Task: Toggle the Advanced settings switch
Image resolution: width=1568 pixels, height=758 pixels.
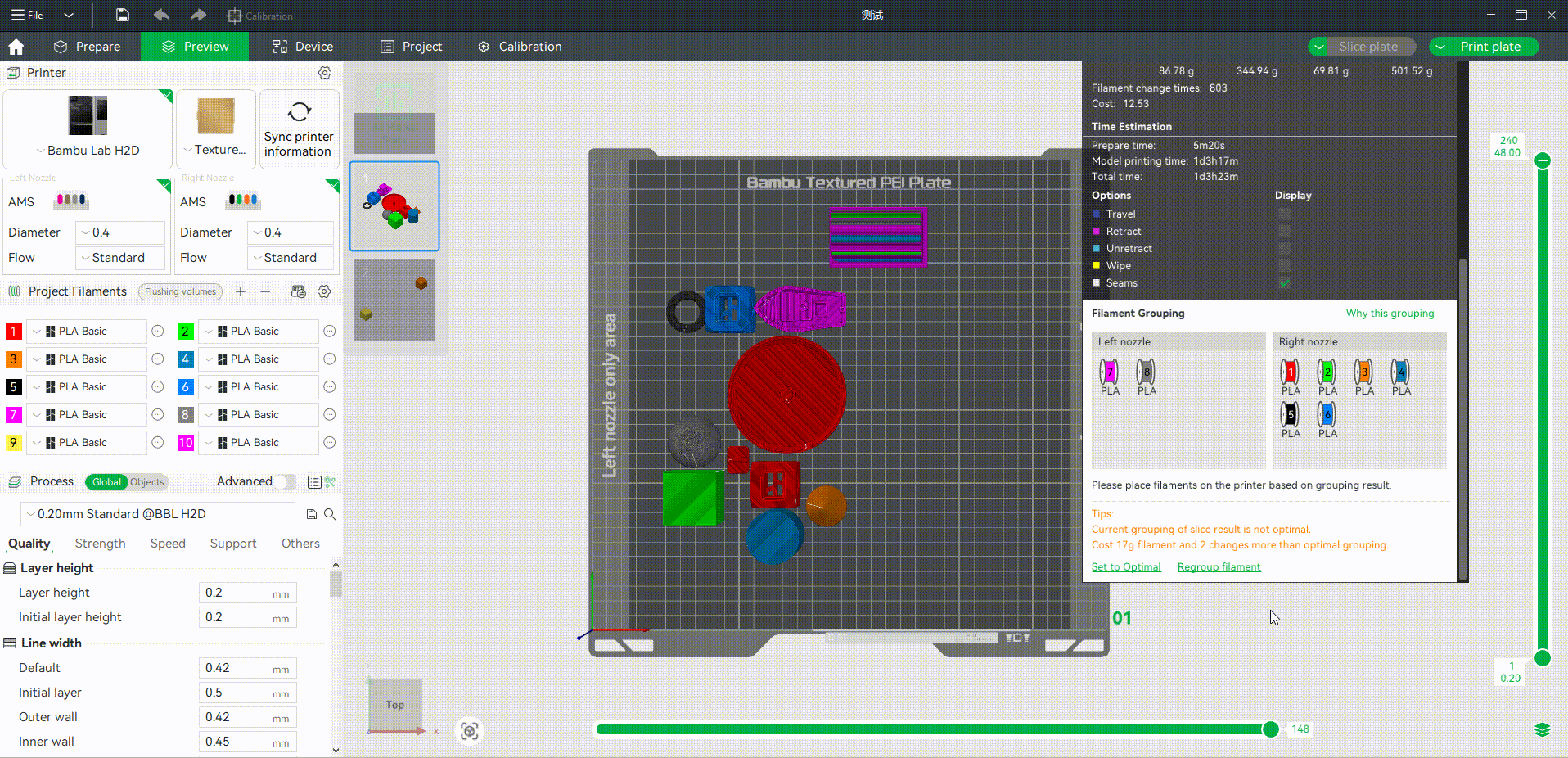Action: tap(285, 481)
